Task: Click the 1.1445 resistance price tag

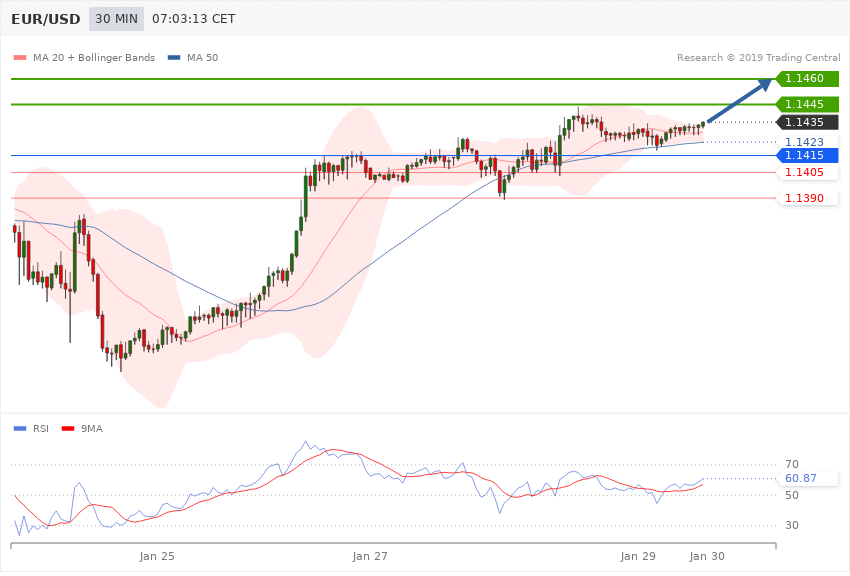Action: tap(807, 104)
